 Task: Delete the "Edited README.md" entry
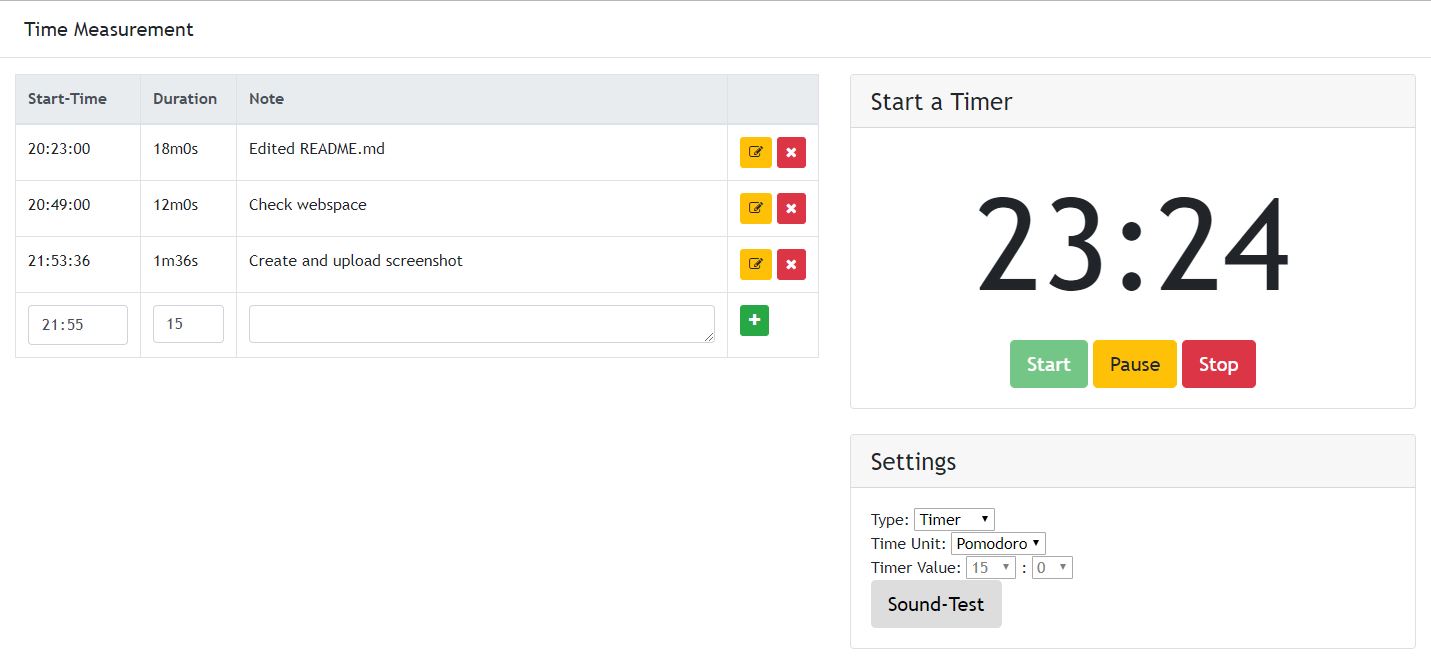coord(791,152)
